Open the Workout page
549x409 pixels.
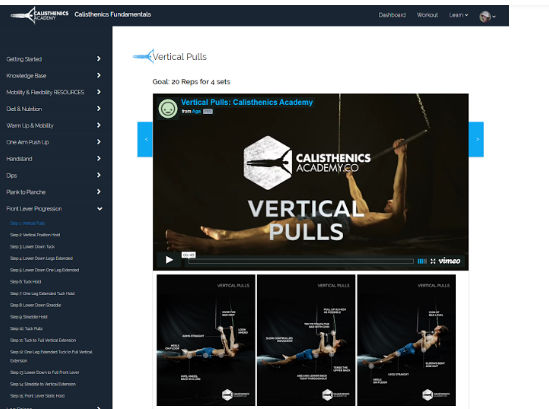pyautogui.click(x=427, y=15)
